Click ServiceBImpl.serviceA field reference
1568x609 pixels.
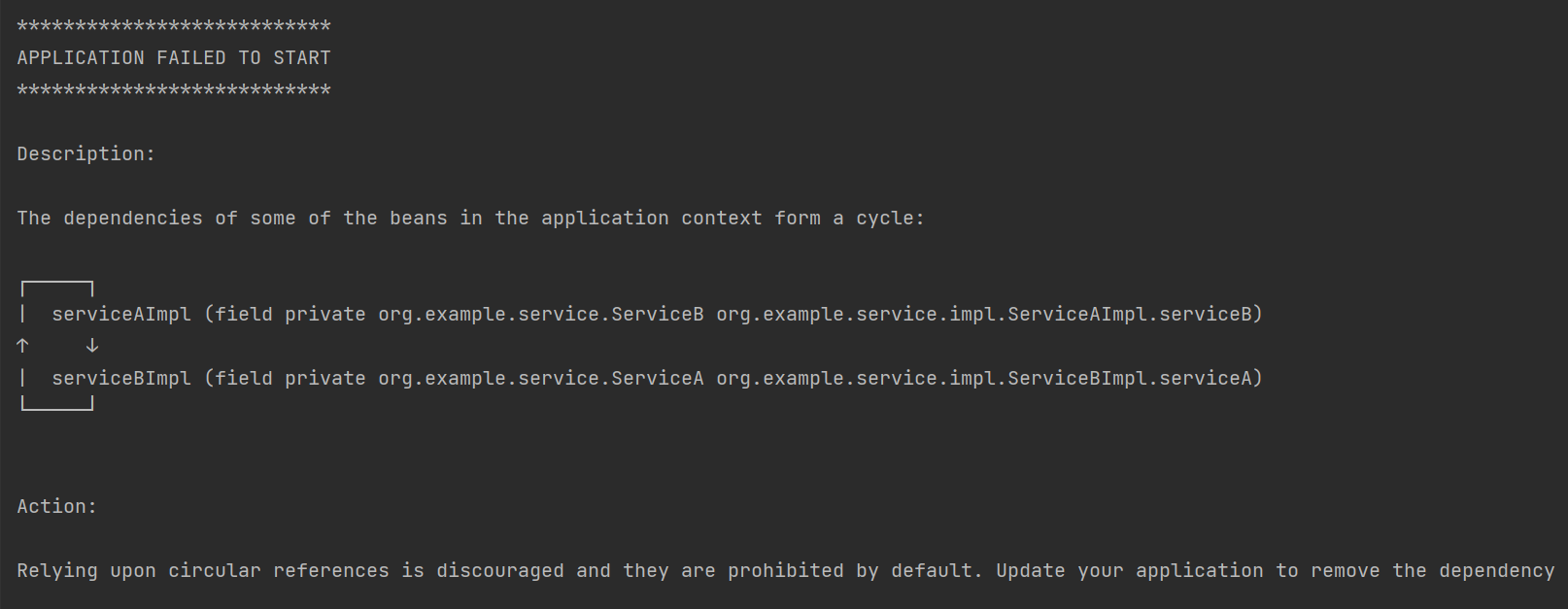tap(1130, 378)
